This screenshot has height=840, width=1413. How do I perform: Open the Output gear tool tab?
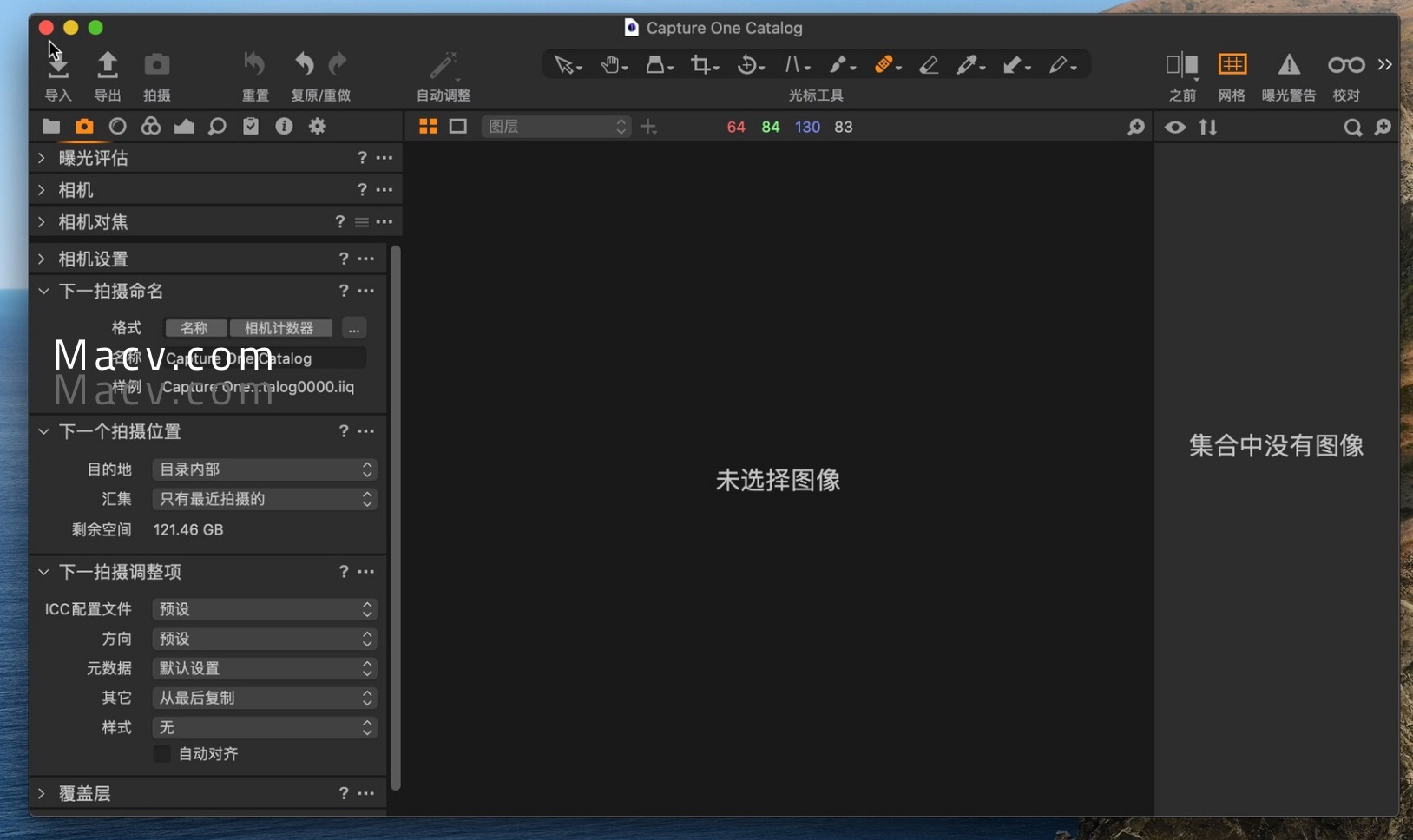point(318,127)
